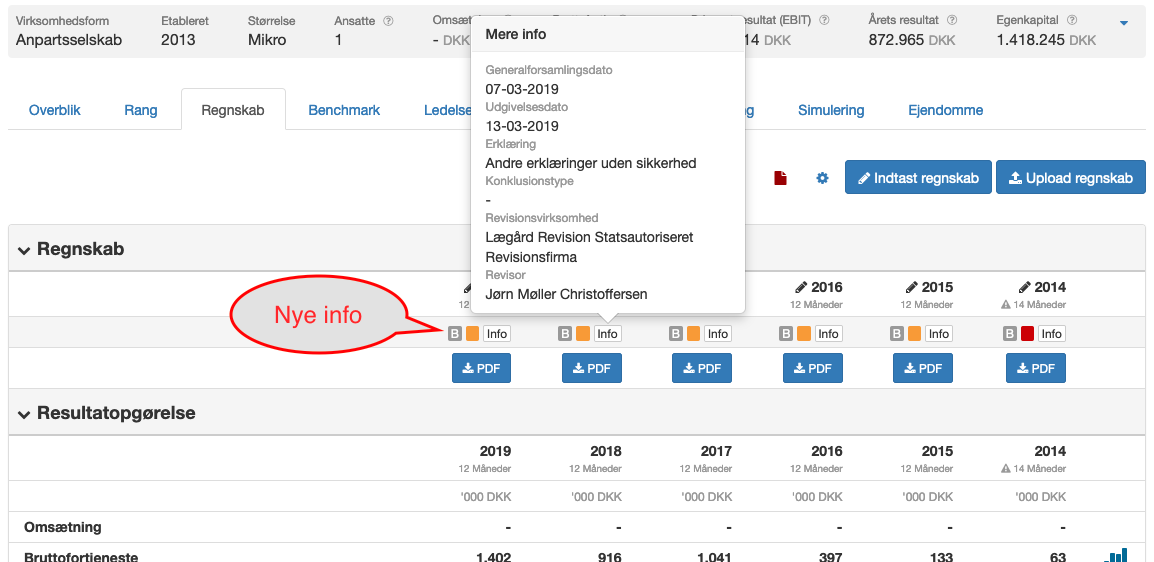Click the Upload regnskab button
1154x562 pixels.
[1071, 177]
